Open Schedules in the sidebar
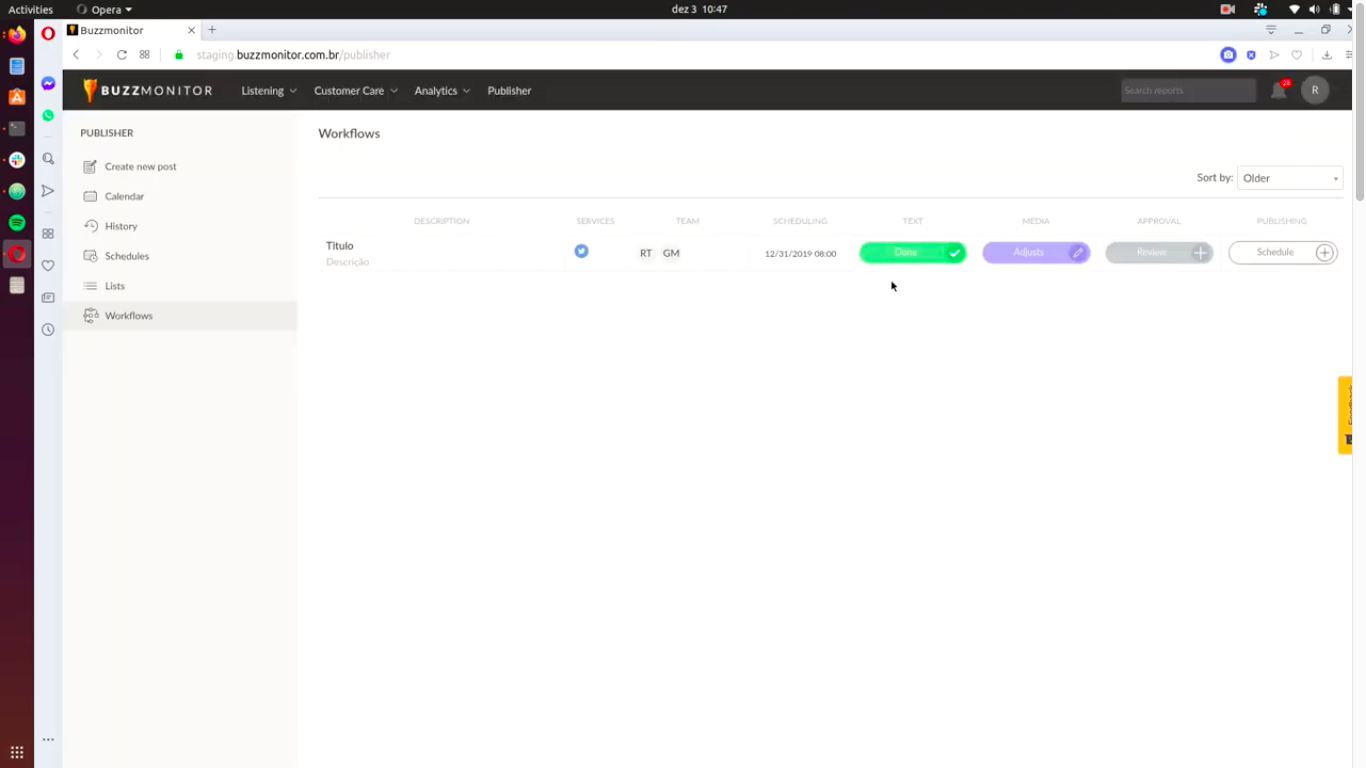 126,256
